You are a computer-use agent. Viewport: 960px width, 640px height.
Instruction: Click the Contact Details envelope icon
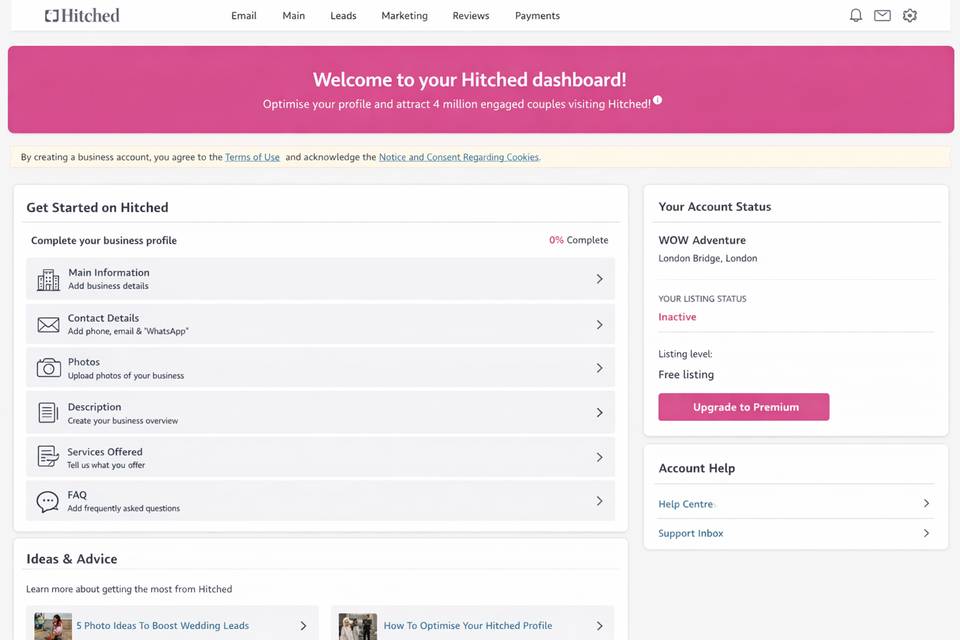(x=48, y=325)
